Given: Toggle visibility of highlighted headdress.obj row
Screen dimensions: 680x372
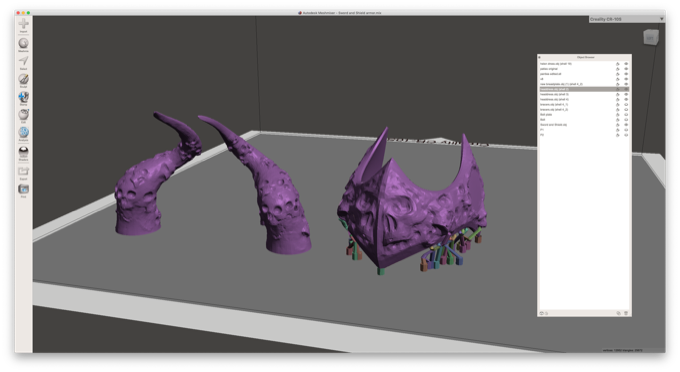Looking at the screenshot, I should [626, 89].
